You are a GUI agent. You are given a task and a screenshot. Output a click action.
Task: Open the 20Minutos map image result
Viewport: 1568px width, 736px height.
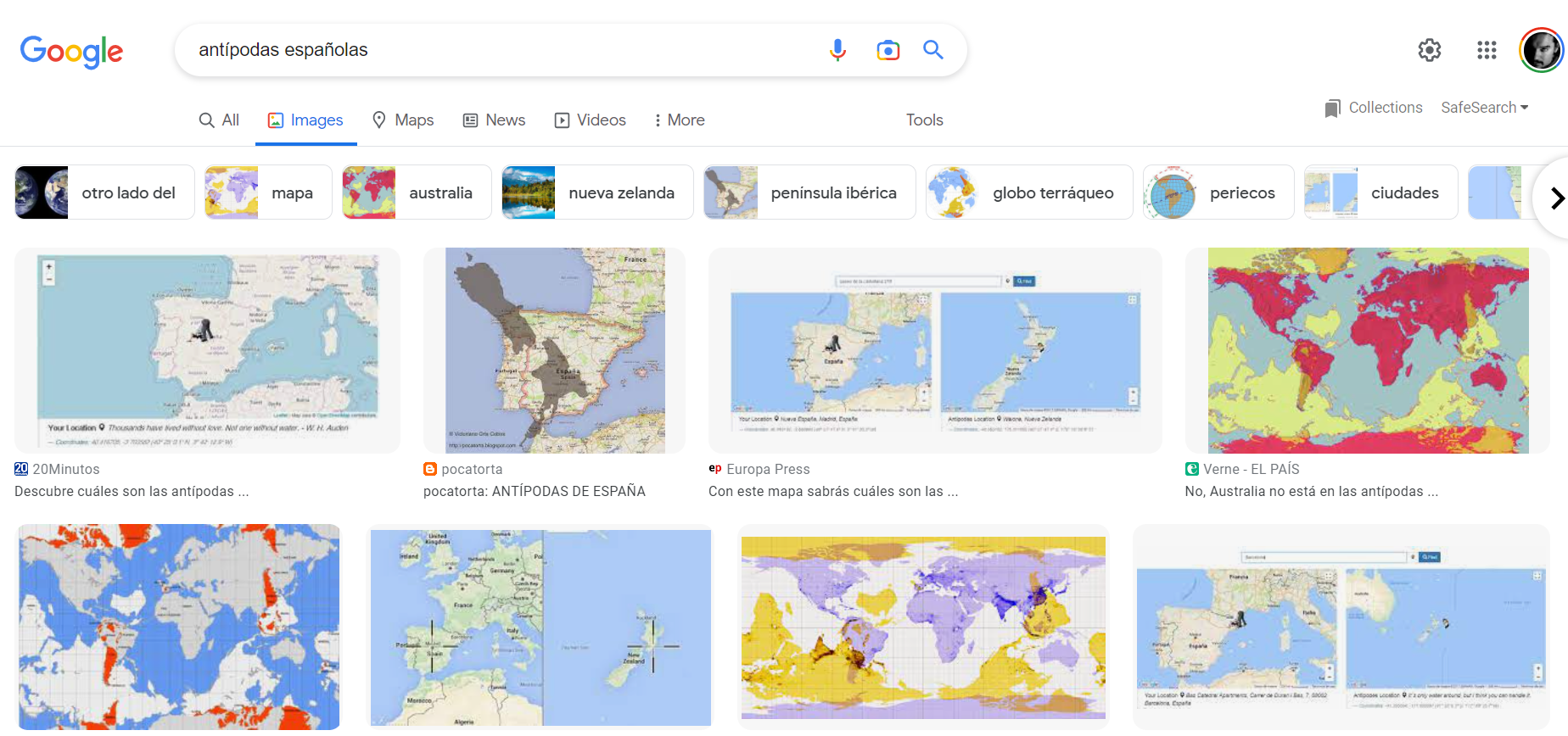pos(207,350)
